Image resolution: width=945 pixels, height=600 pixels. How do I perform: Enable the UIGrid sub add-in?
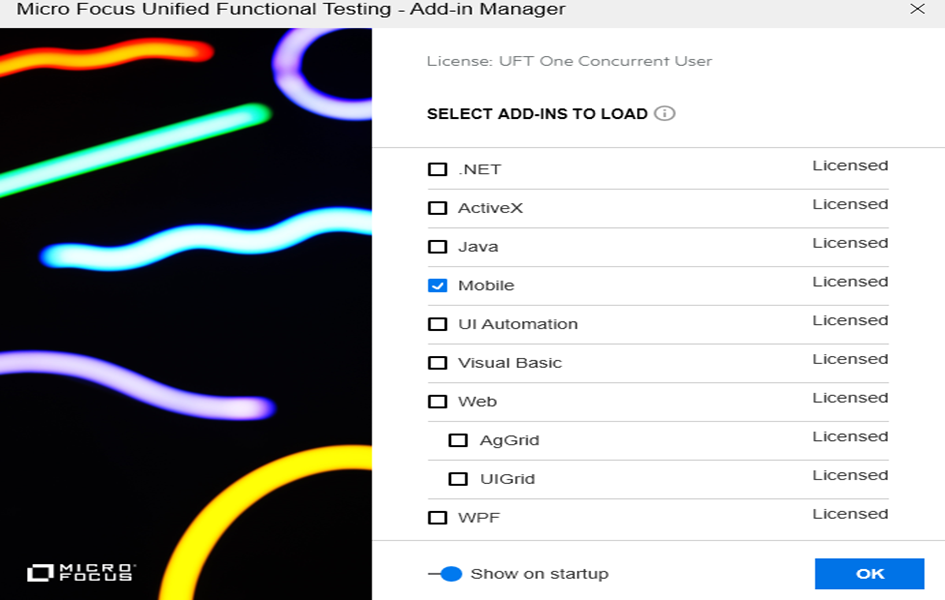click(x=458, y=479)
